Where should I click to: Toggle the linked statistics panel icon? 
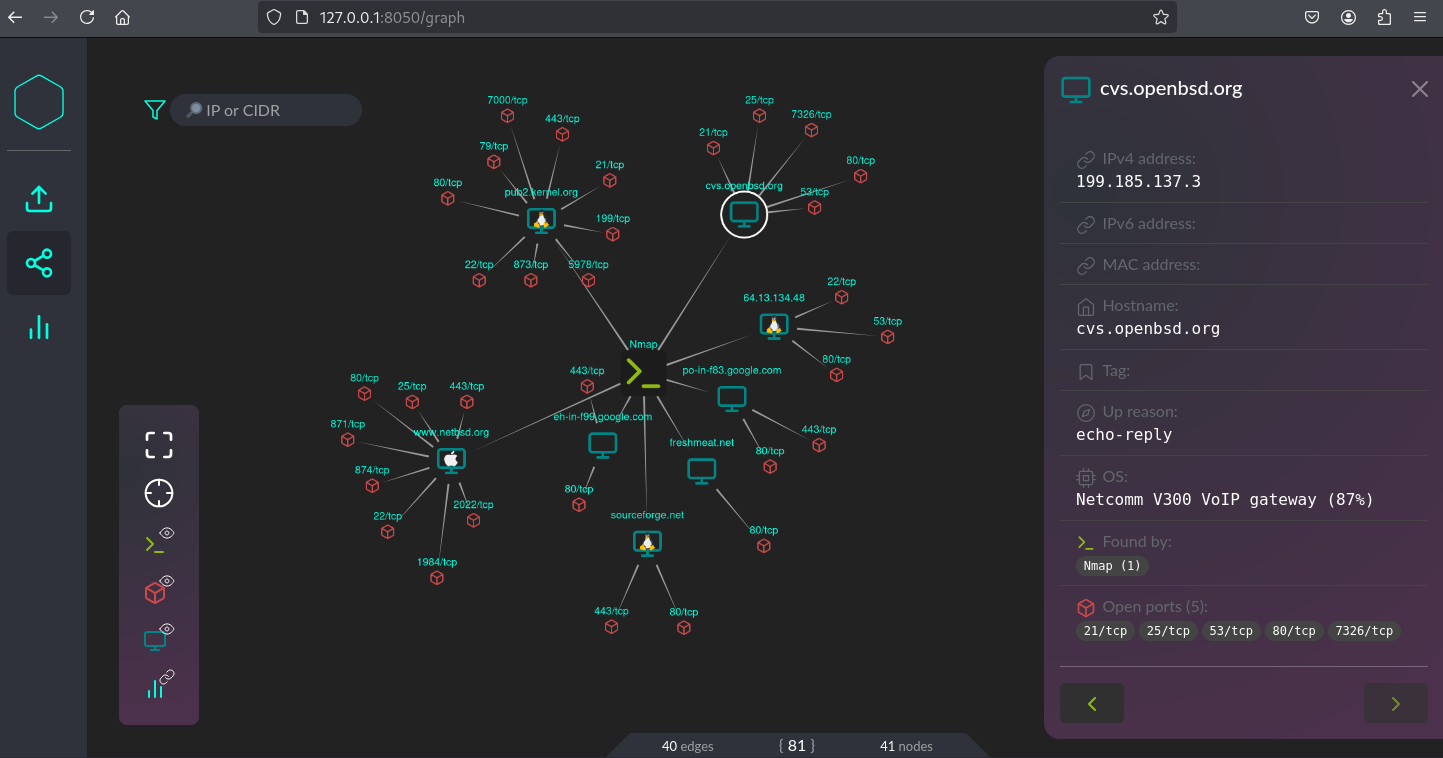click(158, 685)
